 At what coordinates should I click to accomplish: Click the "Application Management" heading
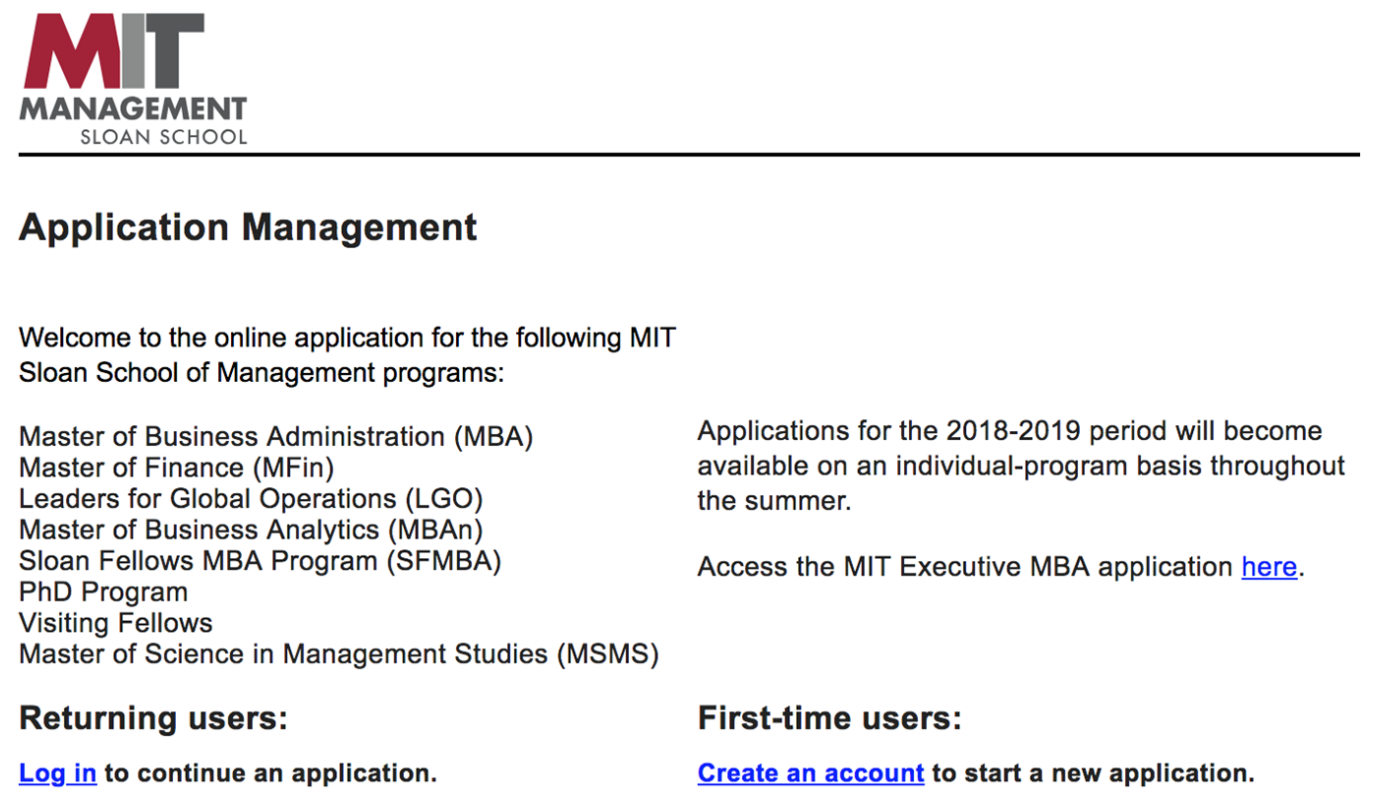click(x=248, y=228)
